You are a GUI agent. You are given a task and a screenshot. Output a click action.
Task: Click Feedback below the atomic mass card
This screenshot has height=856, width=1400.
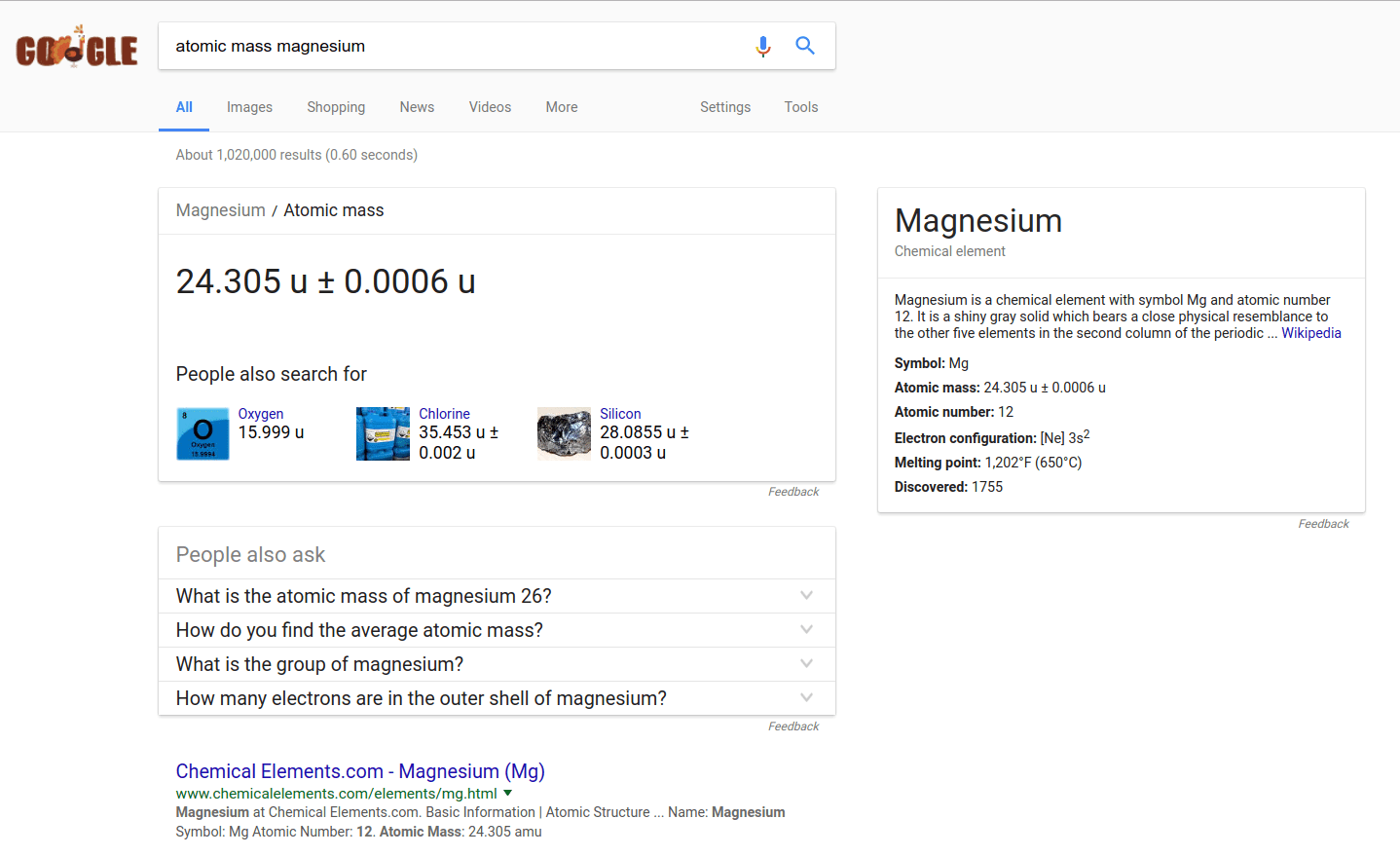tap(793, 491)
